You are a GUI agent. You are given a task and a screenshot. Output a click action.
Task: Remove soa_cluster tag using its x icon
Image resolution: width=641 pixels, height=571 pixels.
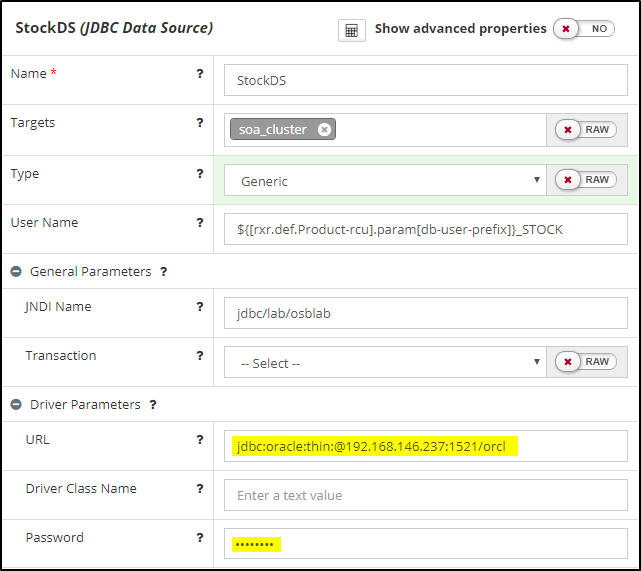click(x=324, y=130)
